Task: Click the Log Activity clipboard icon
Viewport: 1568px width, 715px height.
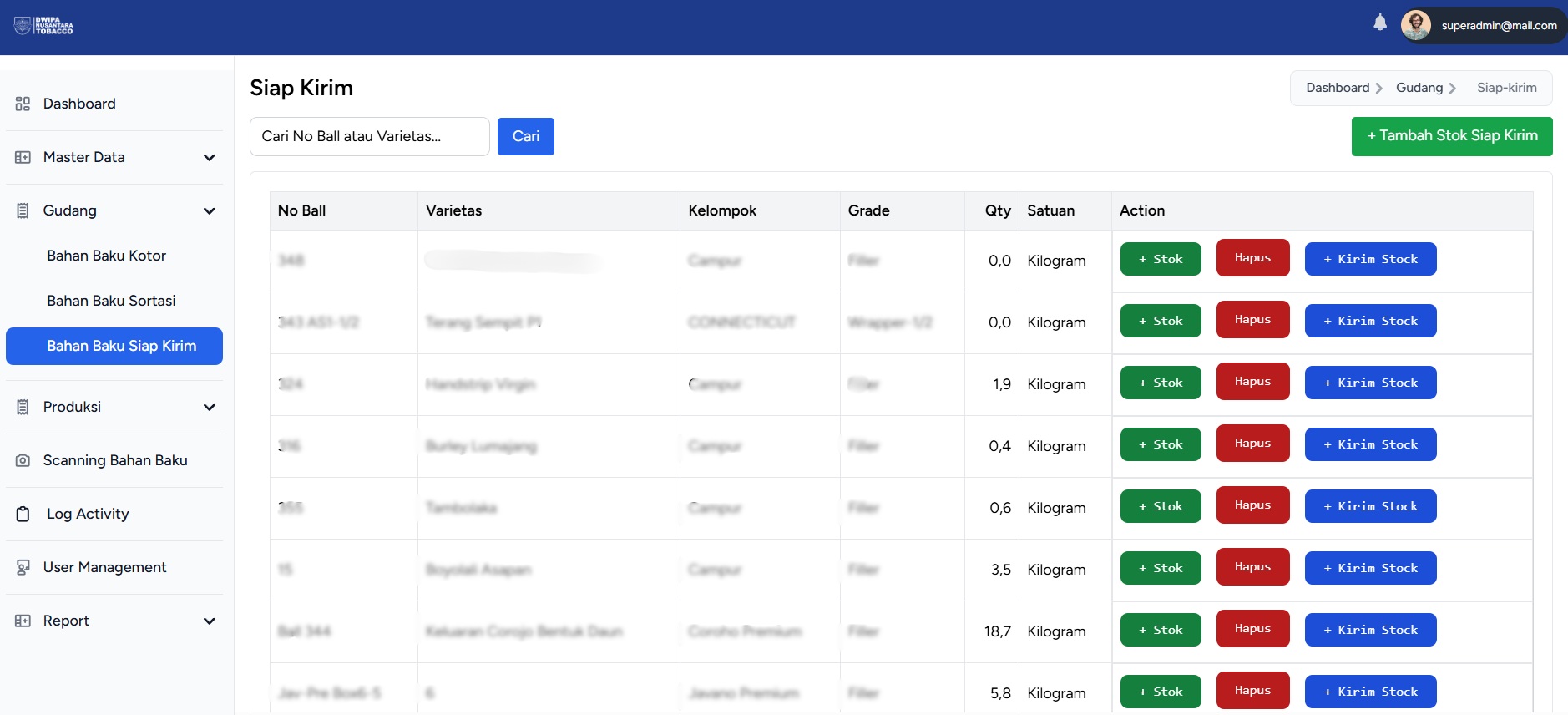Action: click(23, 514)
